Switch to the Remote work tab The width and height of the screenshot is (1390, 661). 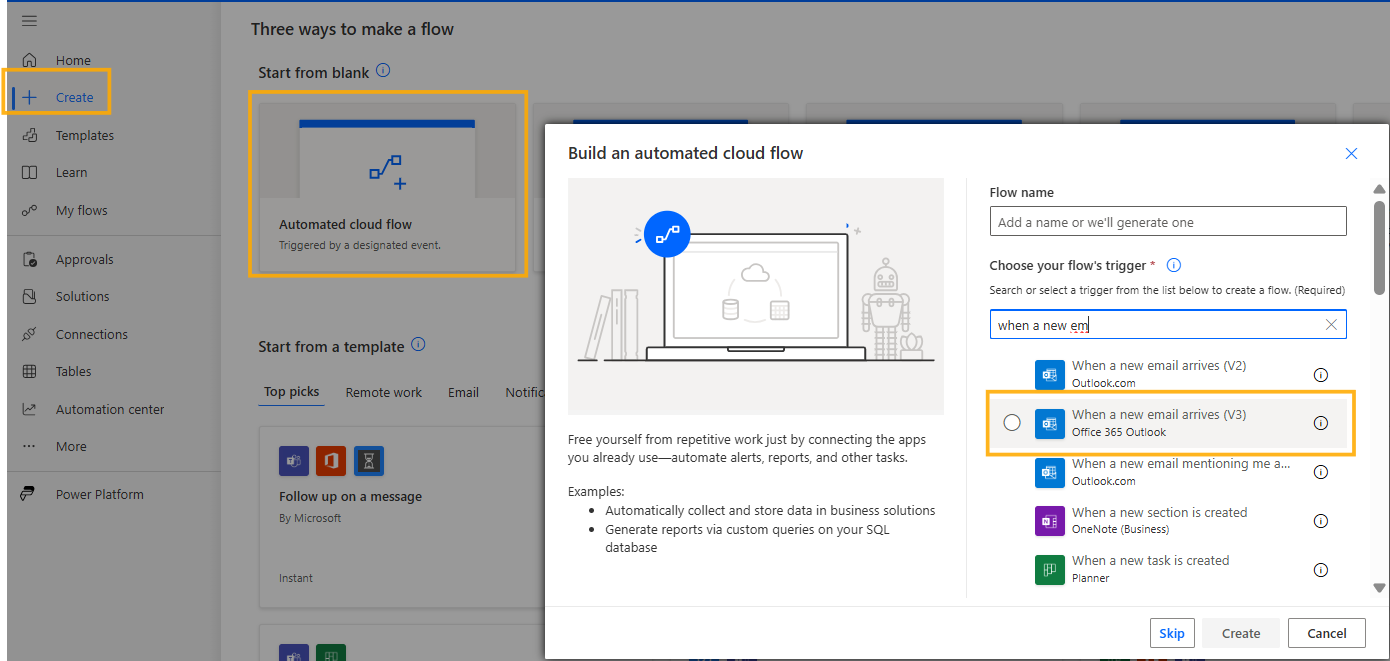pos(384,392)
